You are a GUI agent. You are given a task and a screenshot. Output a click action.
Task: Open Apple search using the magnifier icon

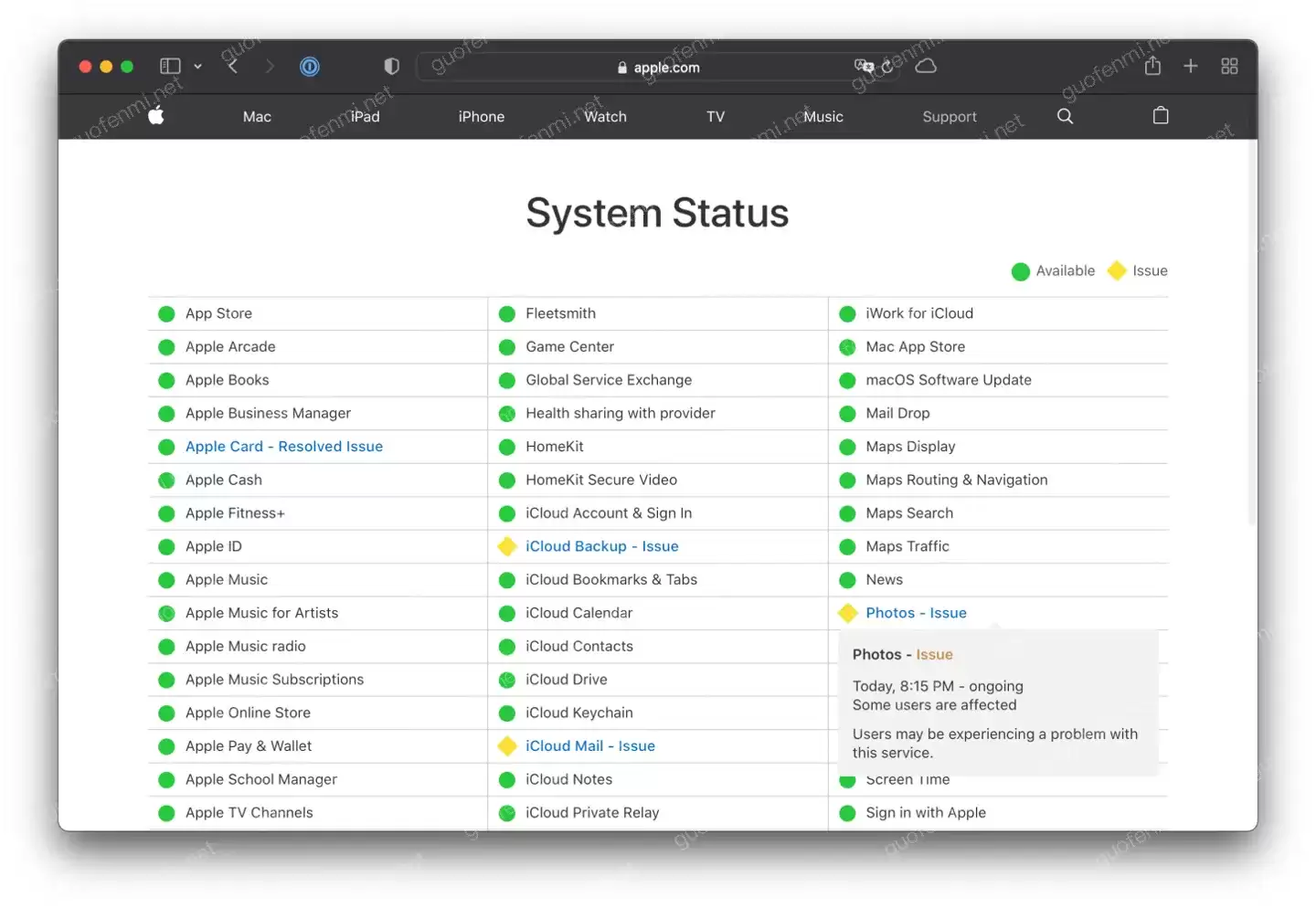point(1065,116)
